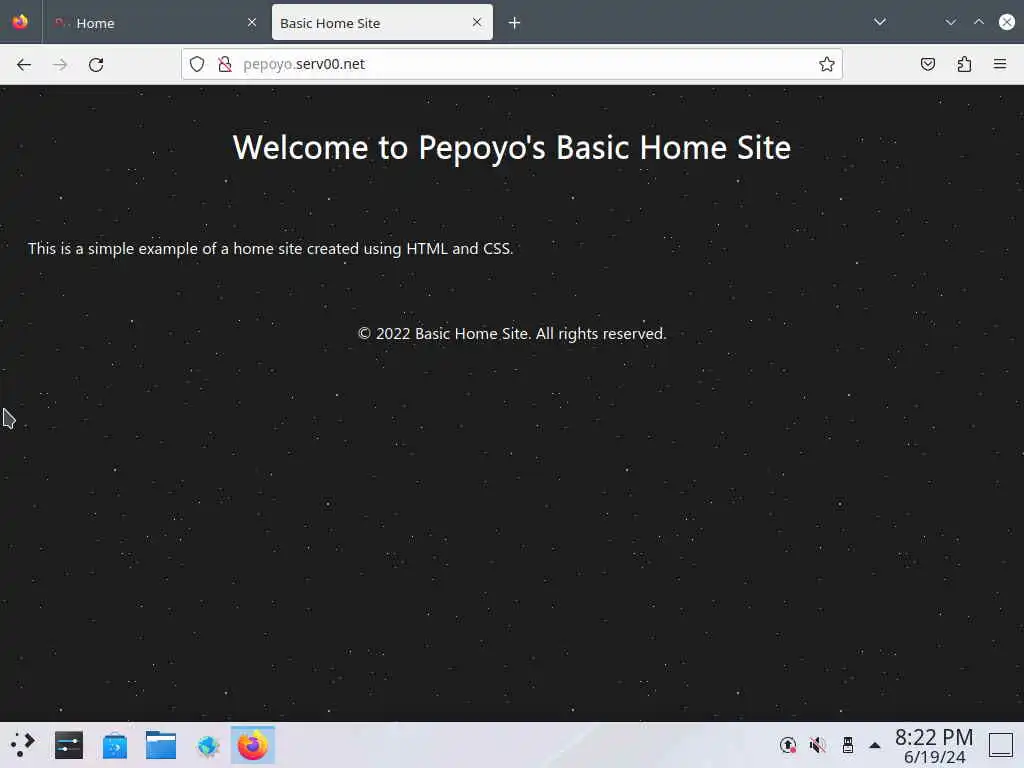Close the Home tab
The image size is (1024, 768).
point(251,23)
